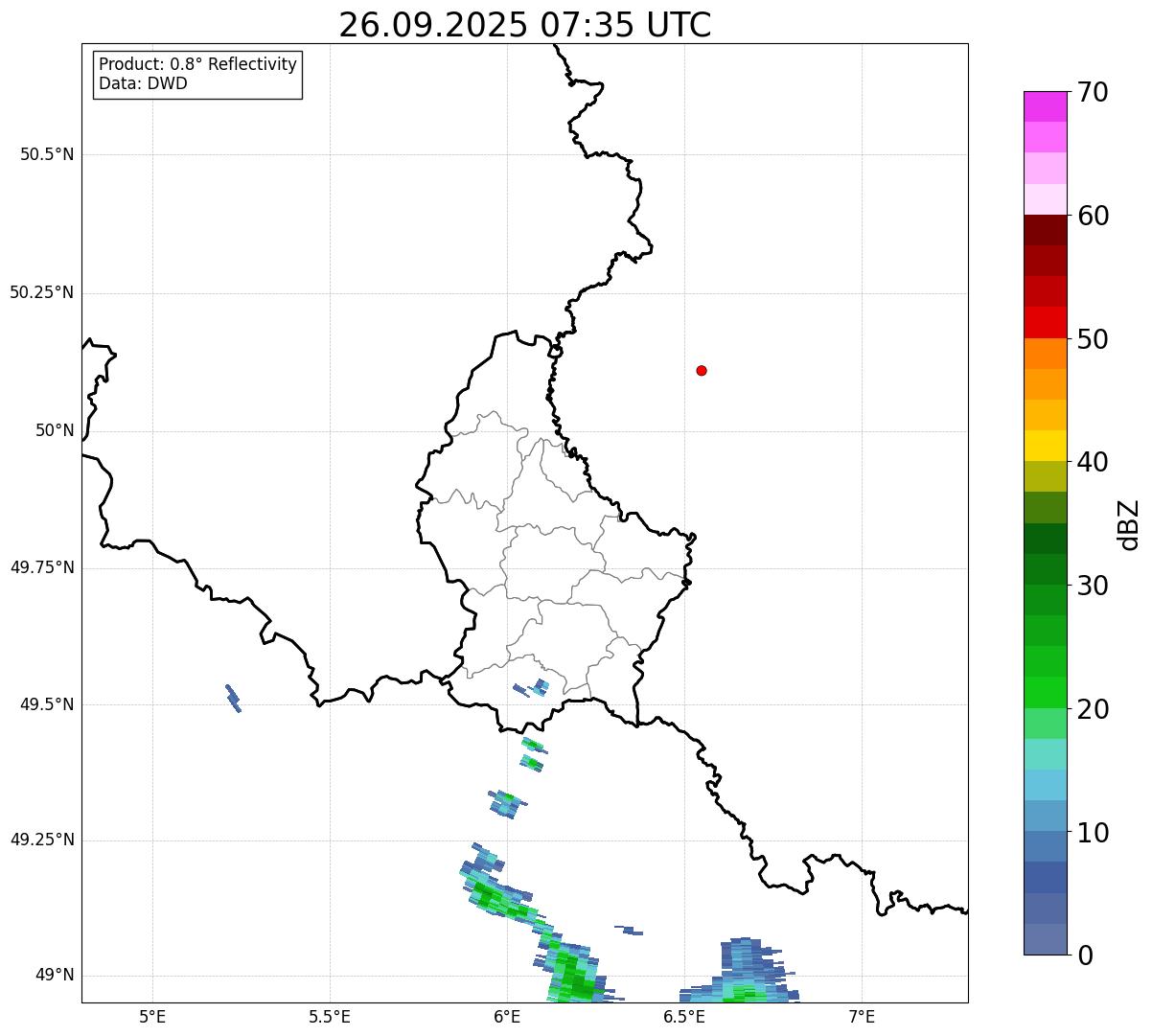Click the 50.25°N latitude label
This screenshot has height=1036, width=1152.
click(41, 292)
